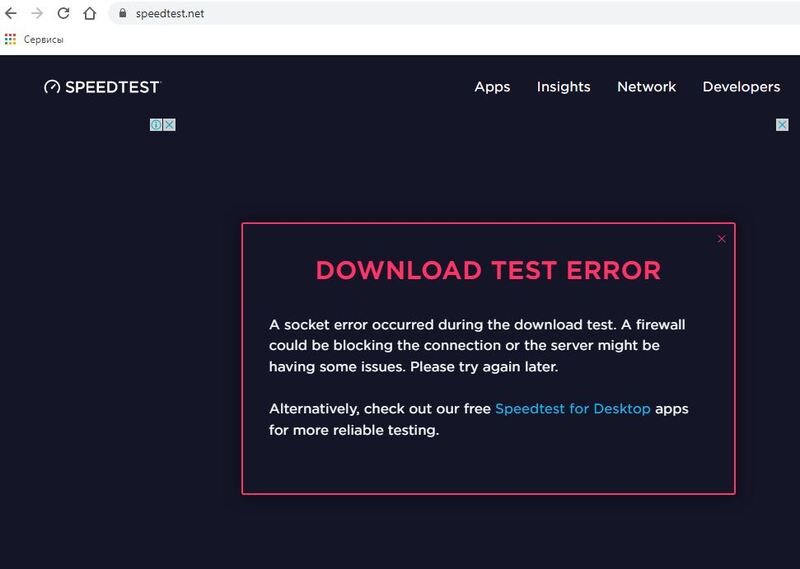Click the DOWNLOAD TEST ERROR heading
Image resolution: width=800 pixels, height=569 pixels.
coord(488,270)
